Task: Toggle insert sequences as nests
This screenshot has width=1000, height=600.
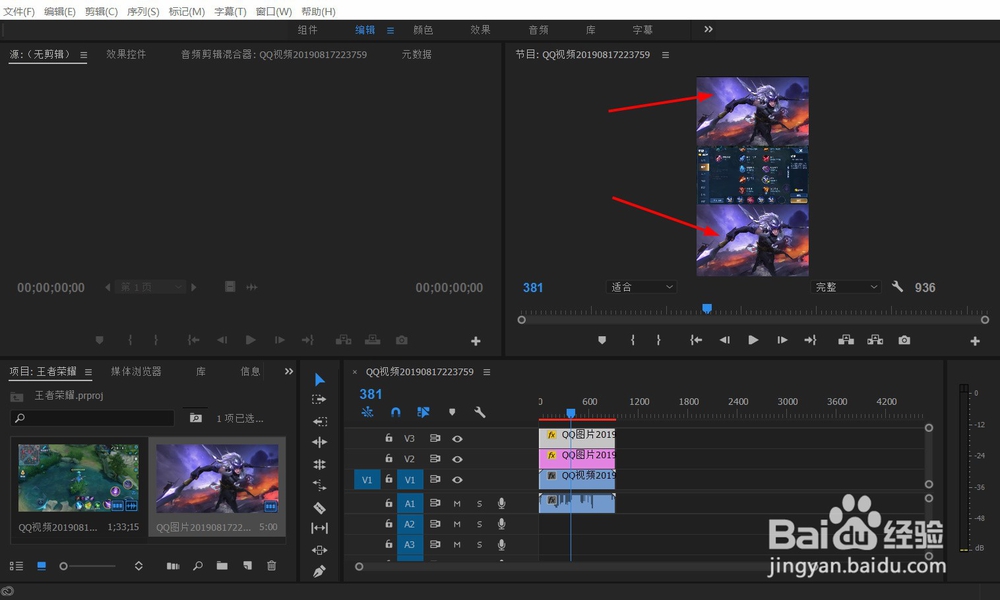Action: click(367, 413)
